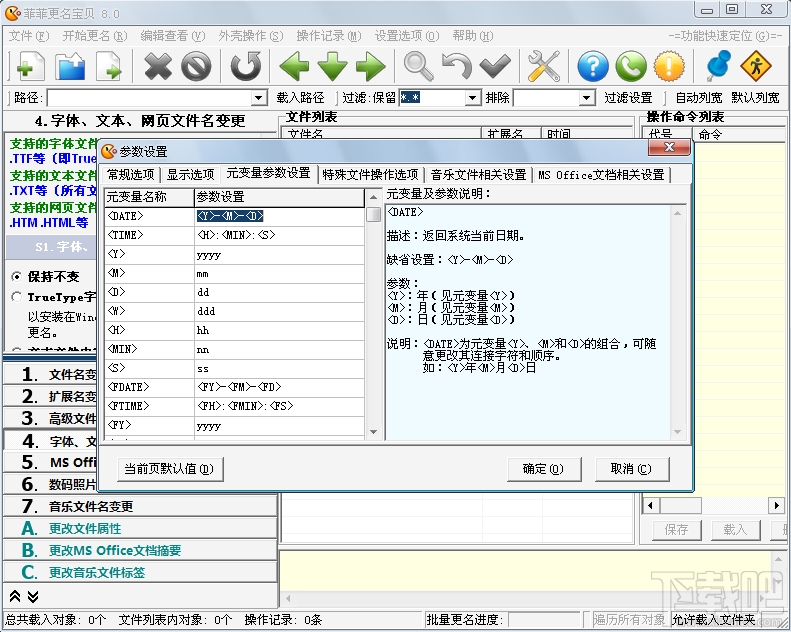Open the 外壳操作(S) menu
The height and width of the screenshot is (632, 791).
[x=251, y=36]
